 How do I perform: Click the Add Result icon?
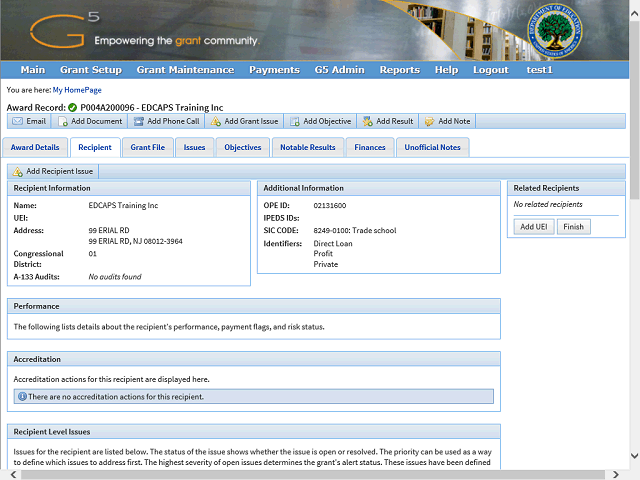click(367, 121)
